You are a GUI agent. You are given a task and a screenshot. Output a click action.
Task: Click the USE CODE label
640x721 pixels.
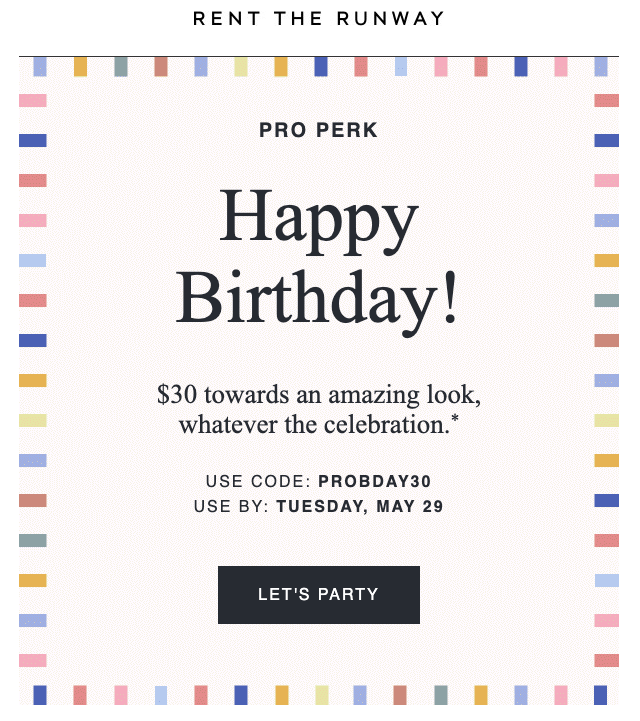[258, 481]
